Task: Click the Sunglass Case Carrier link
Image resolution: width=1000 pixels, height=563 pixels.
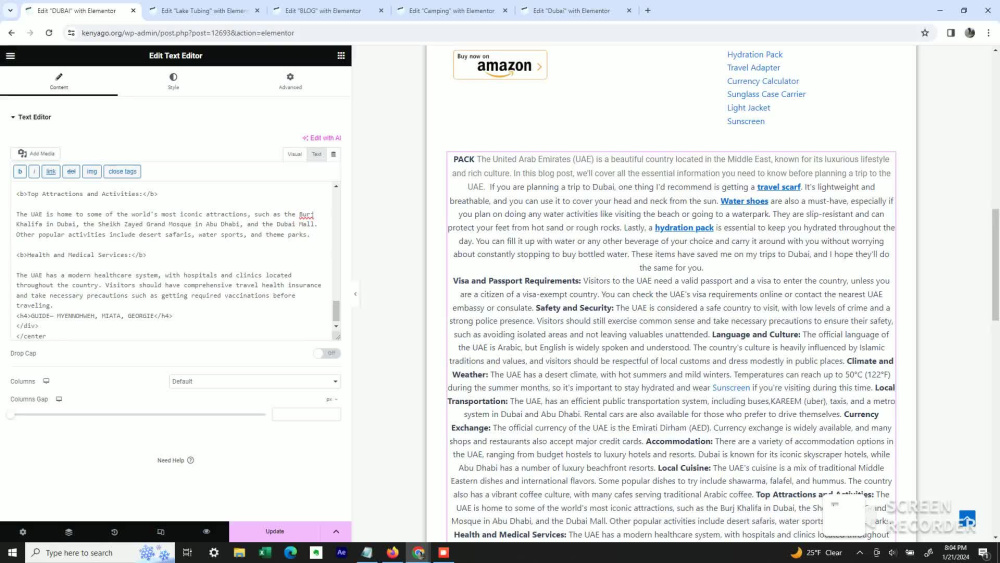Action: point(766,94)
